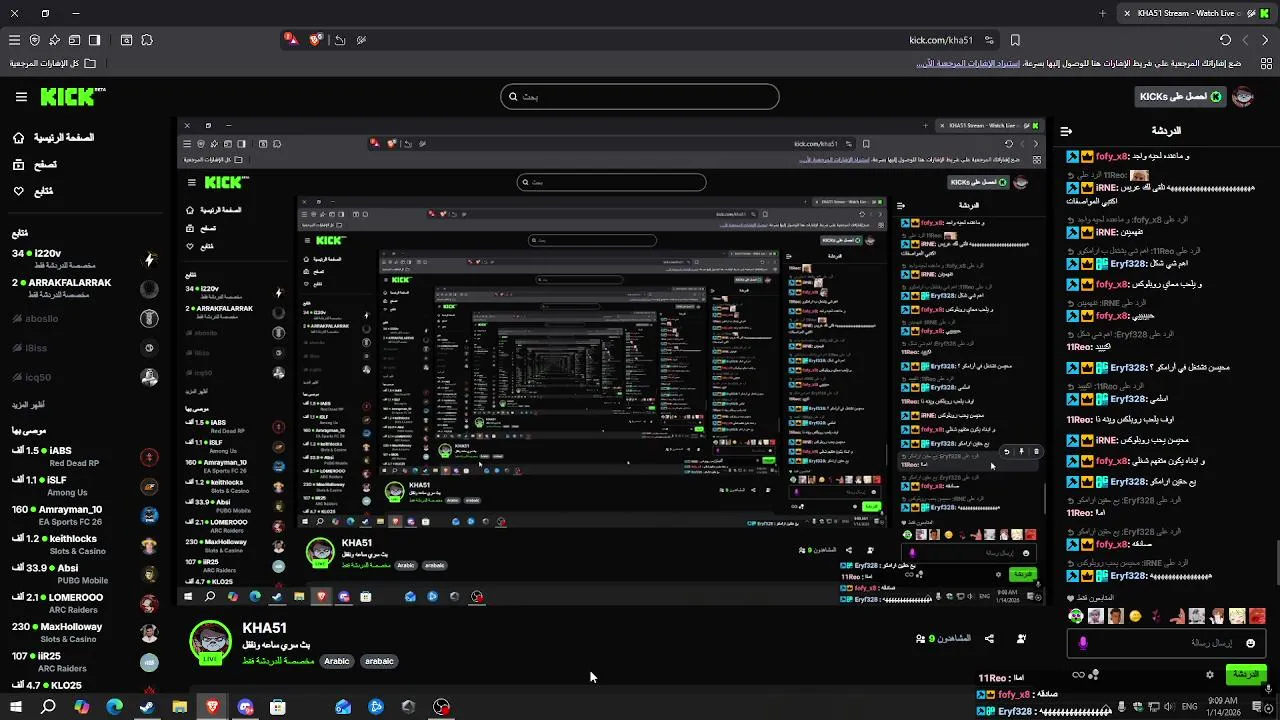Click the viewers count icon
Screen dimensions: 1280x720
(920, 639)
